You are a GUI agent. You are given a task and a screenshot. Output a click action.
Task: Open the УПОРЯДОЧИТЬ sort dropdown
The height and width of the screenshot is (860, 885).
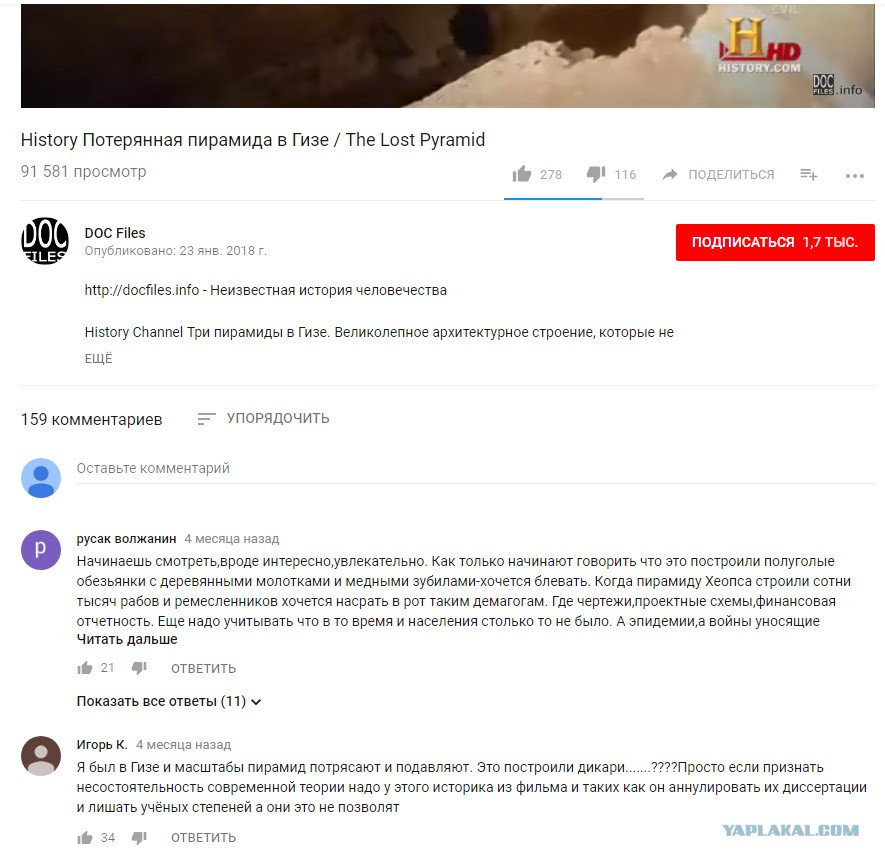(263, 418)
